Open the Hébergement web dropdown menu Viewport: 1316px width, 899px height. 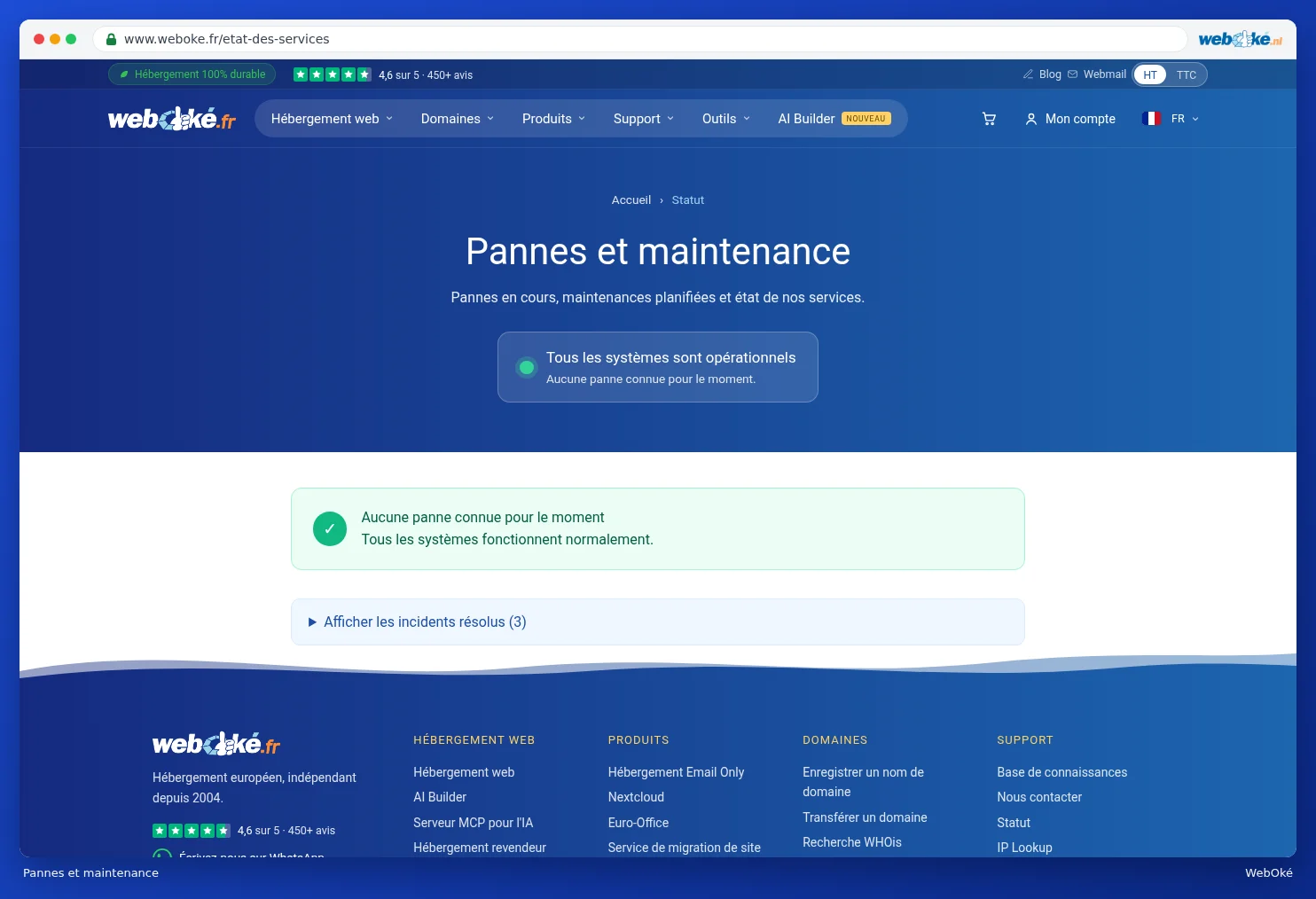click(x=332, y=119)
